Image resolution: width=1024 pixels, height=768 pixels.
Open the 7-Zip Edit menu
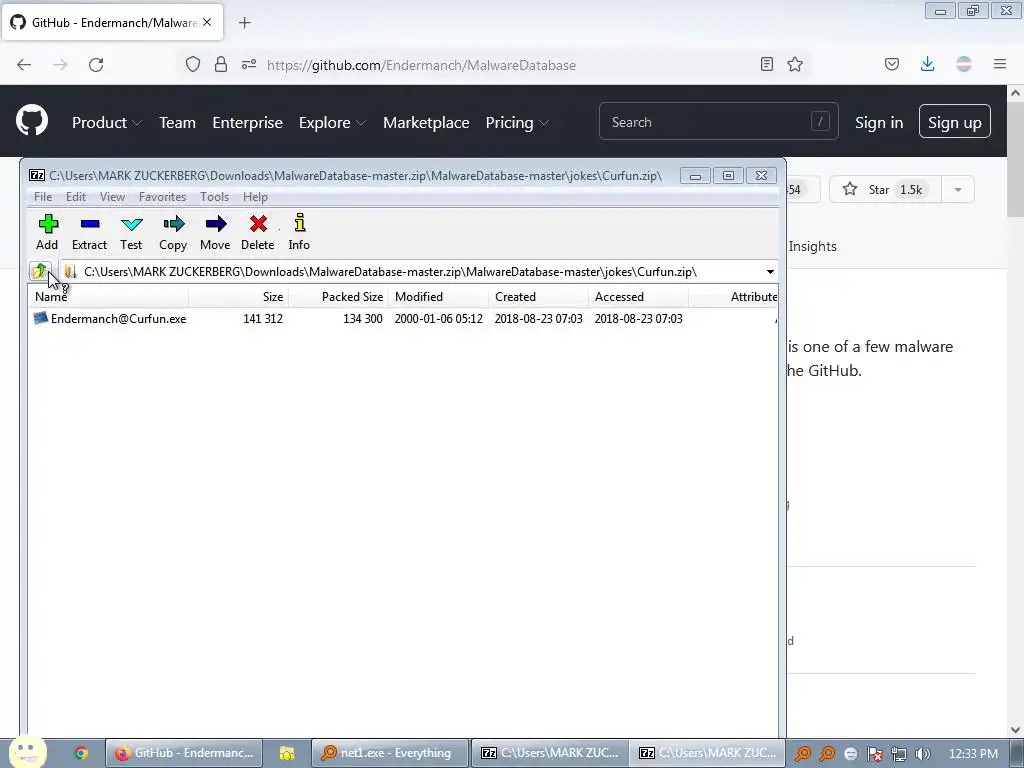tap(76, 197)
